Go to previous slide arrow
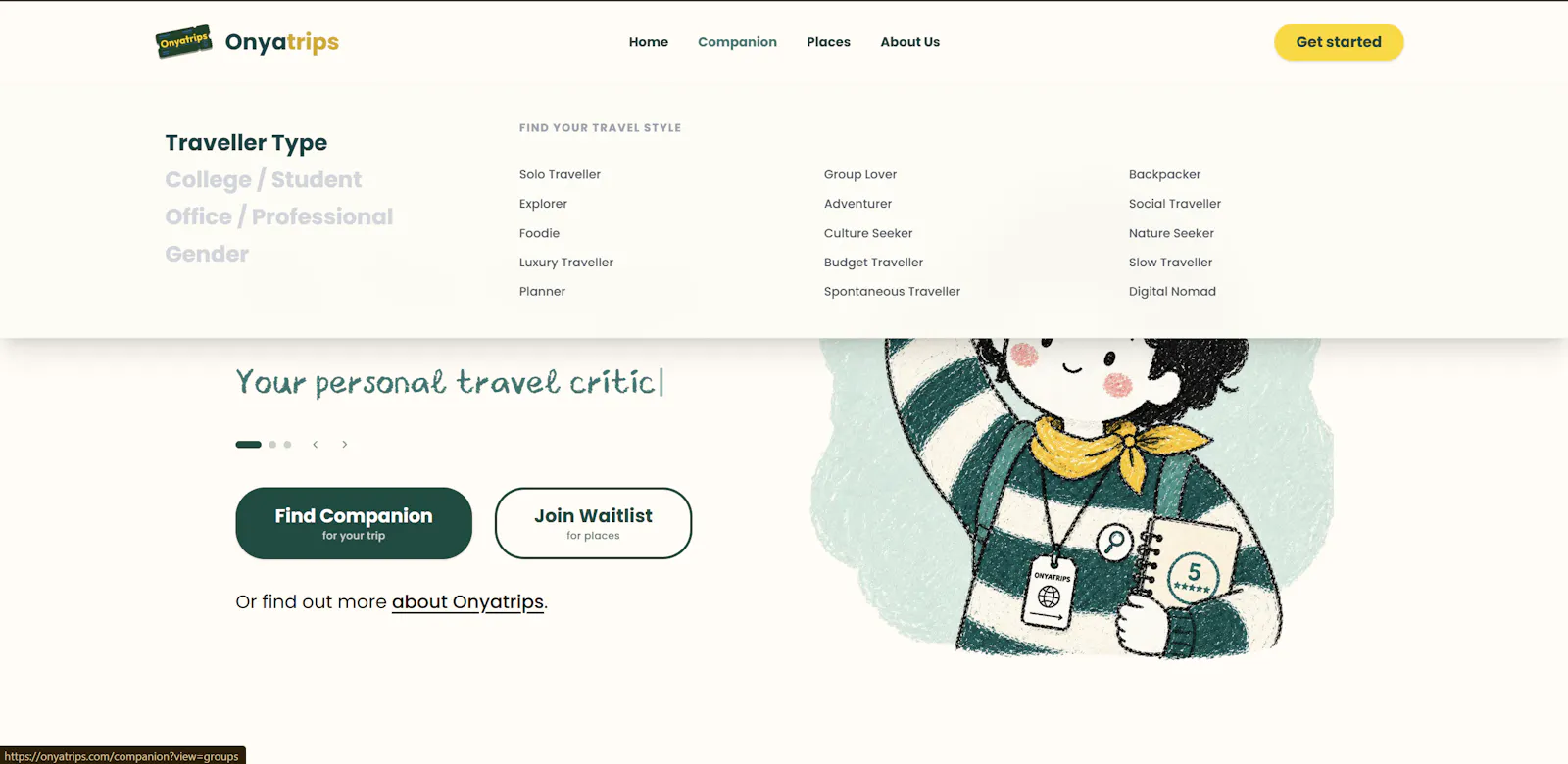 click(316, 445)
